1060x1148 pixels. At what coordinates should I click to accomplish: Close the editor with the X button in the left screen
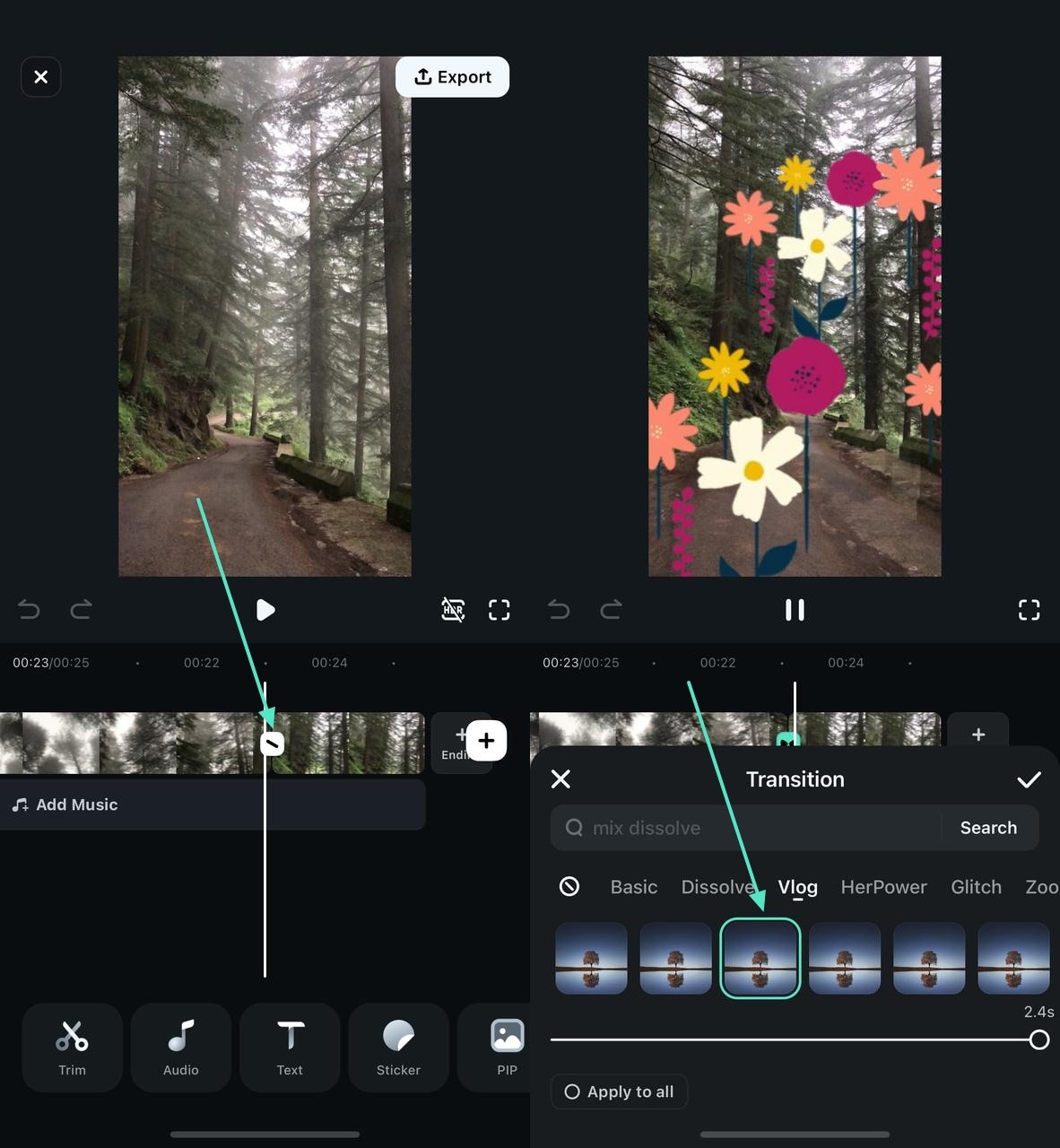click(40, 77)
